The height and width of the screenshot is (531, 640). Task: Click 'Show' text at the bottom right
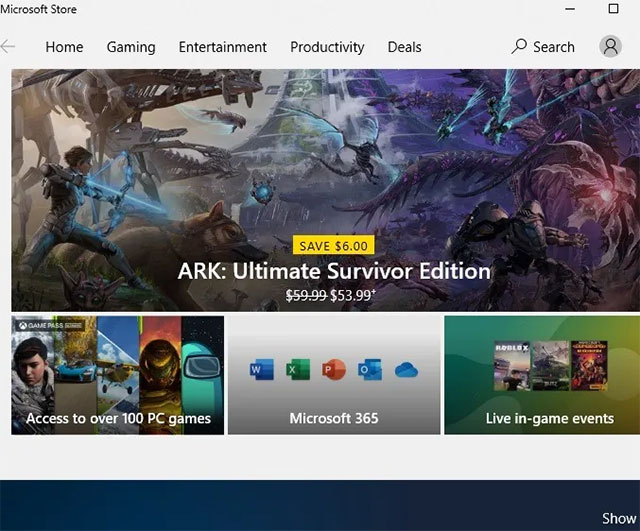click(619, 518)
